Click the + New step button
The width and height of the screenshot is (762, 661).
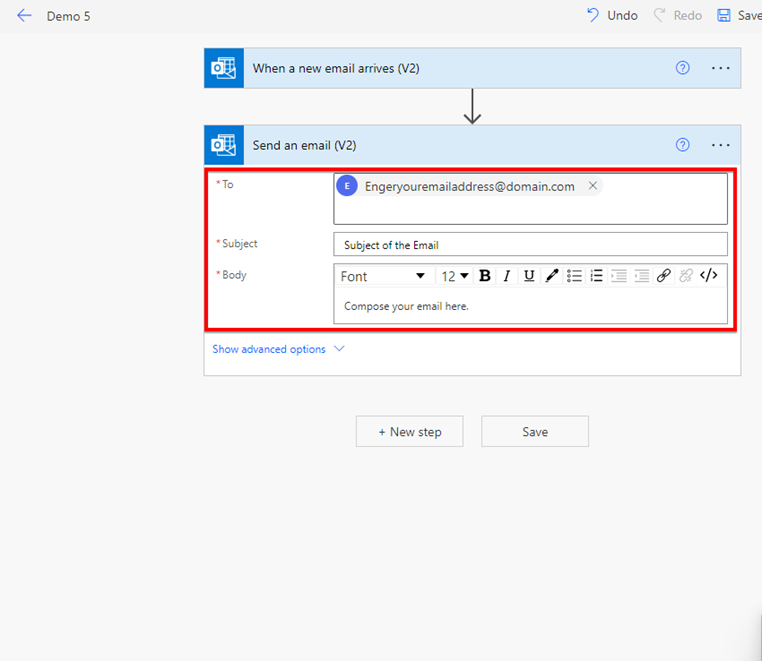tap(410, 431)
